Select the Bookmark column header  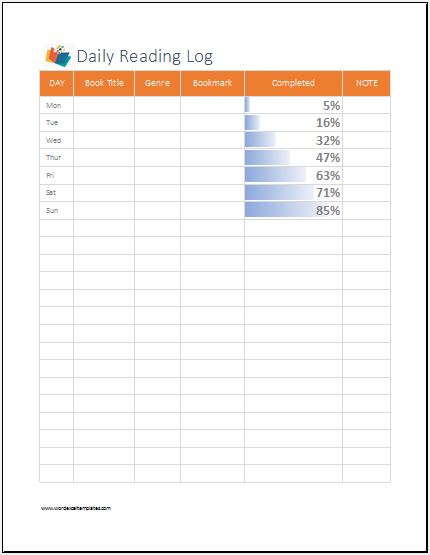click(212, 83)
